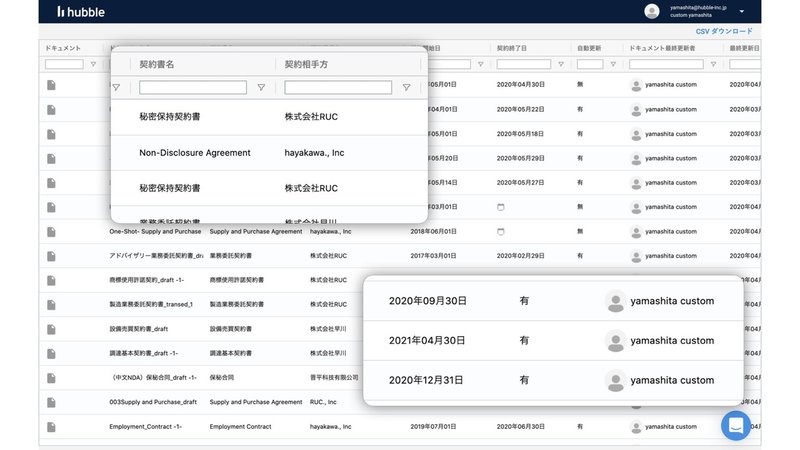Open document icon for 製造業務委託契約書_transed_1 row
Image resolution: width=800 pixels, height=450 pixels.
[x=51, y=305]
